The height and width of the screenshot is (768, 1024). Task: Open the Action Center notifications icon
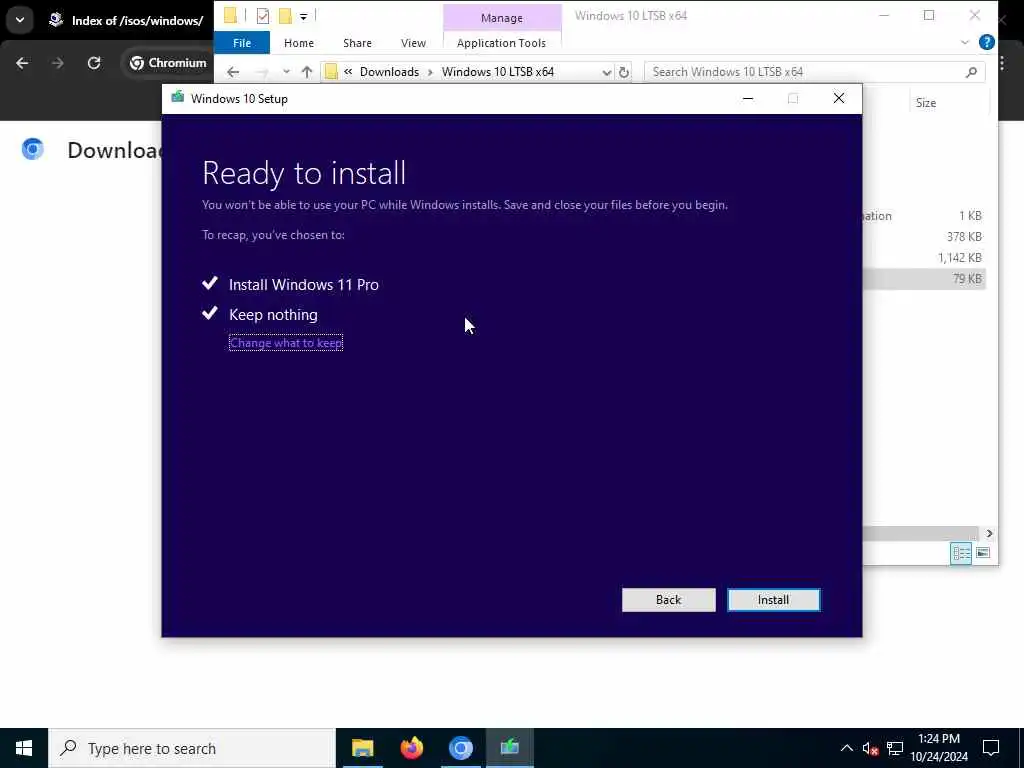coord(991,748)
